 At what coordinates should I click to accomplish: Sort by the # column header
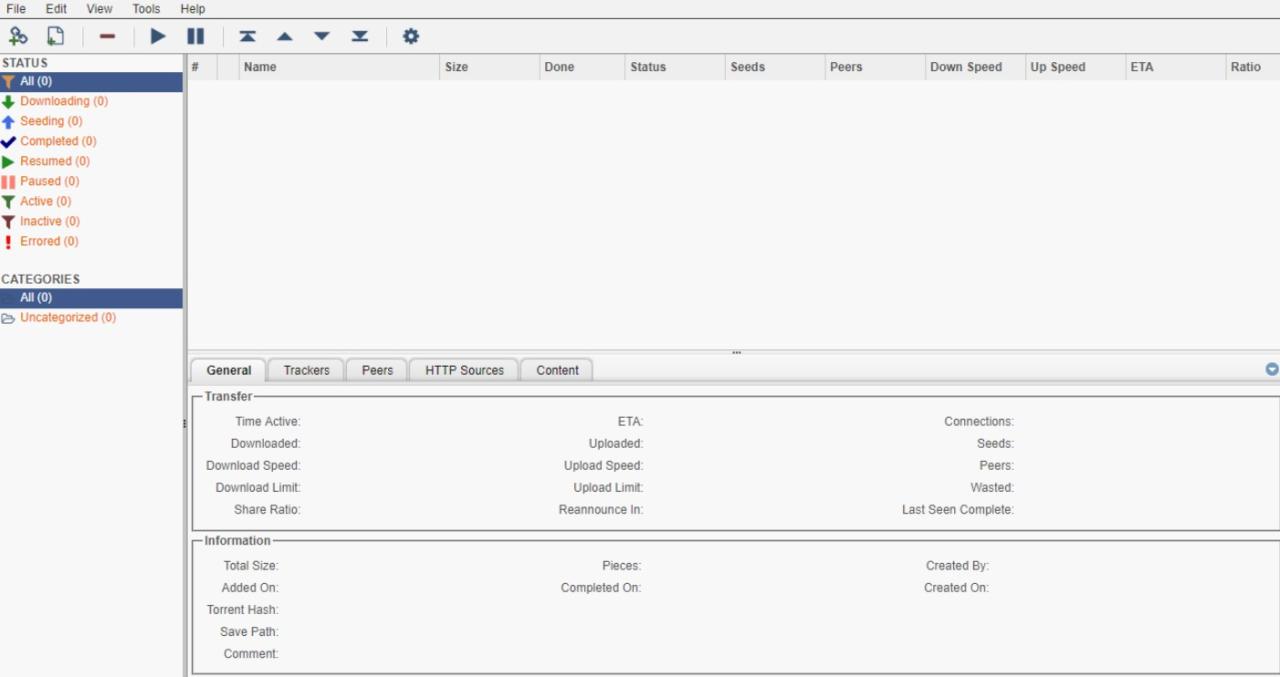(202, 67)
